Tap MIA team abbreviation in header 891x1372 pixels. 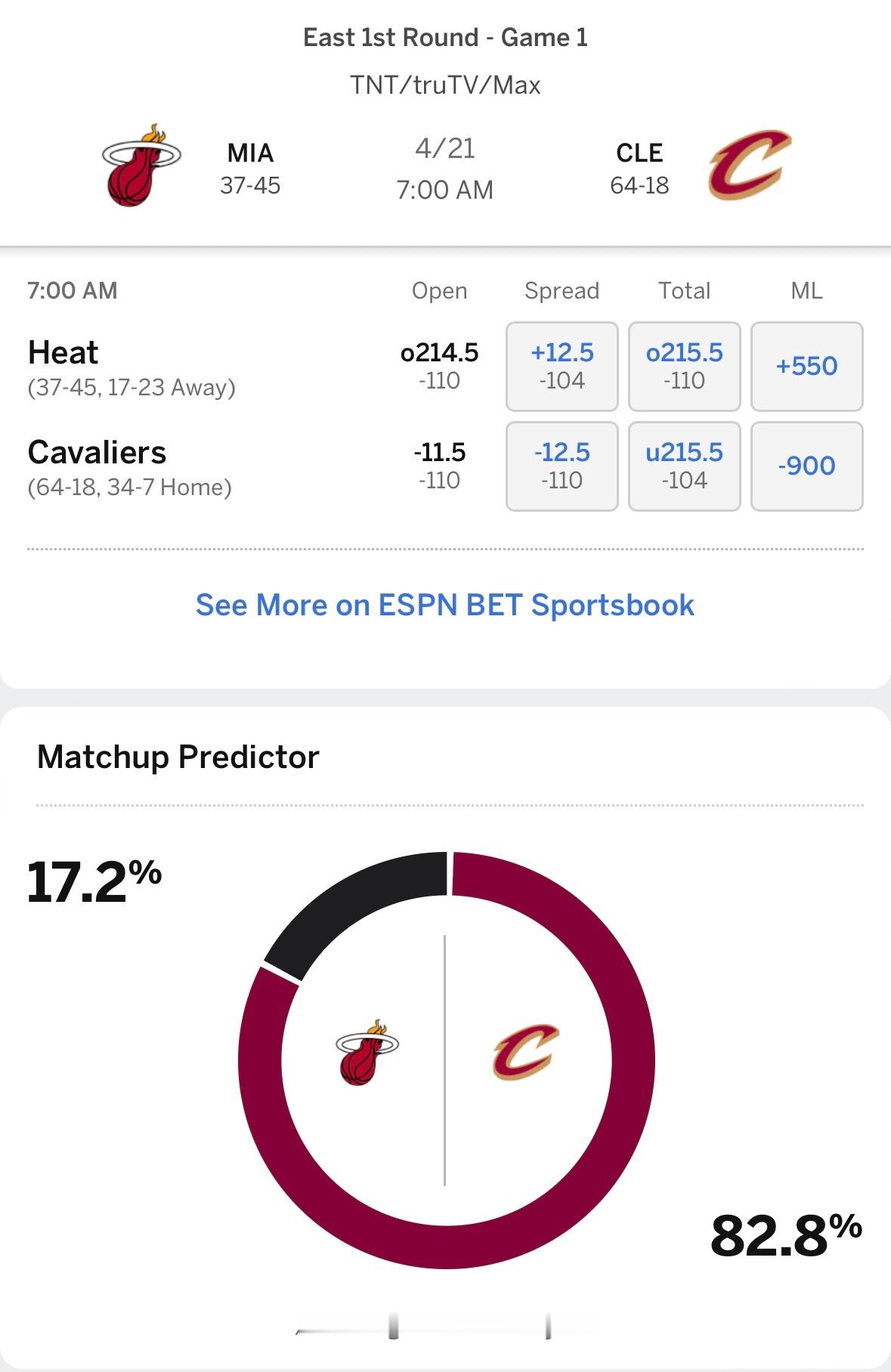250,153
